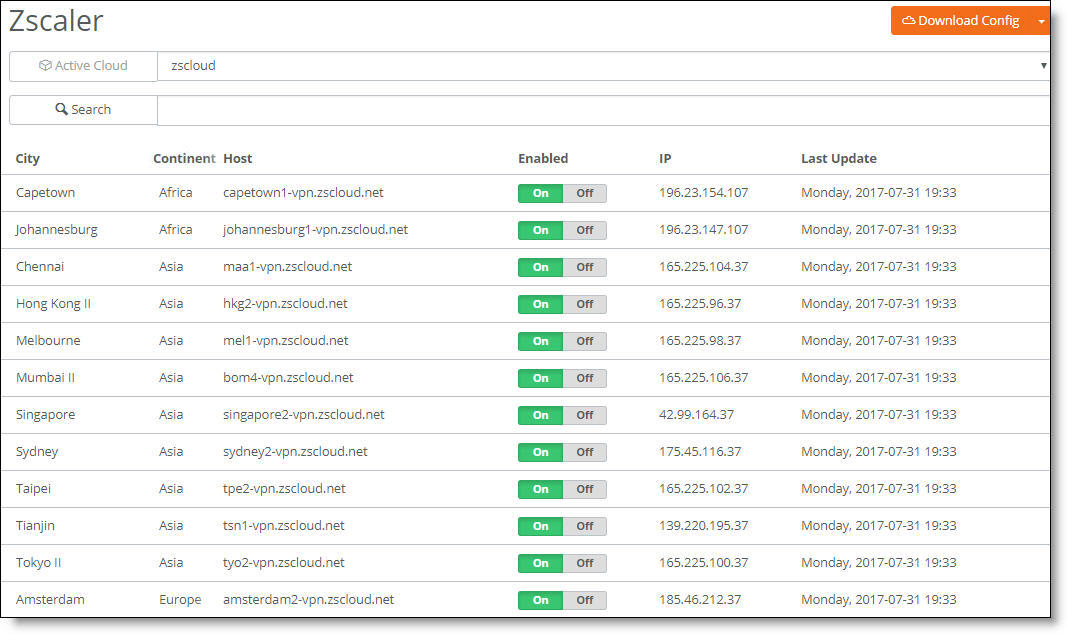This screenshot has width=1067, height=634.
Task: Turn Off the Hong Kong II node
Action: click(x=585, y=304)
